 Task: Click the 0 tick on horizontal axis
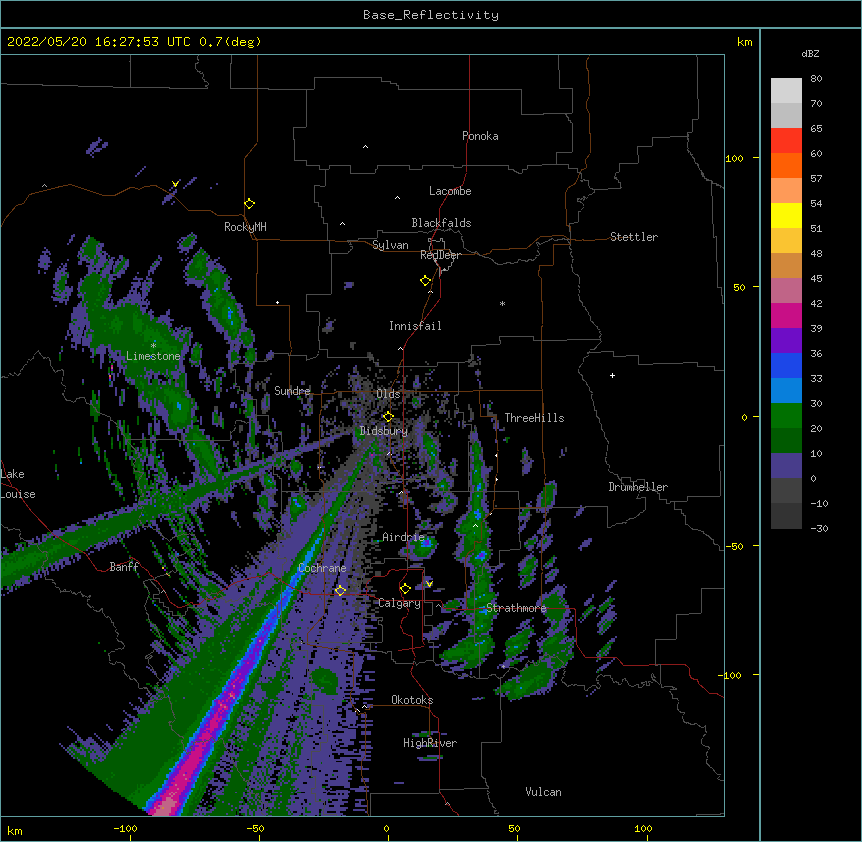click(386, 828)
